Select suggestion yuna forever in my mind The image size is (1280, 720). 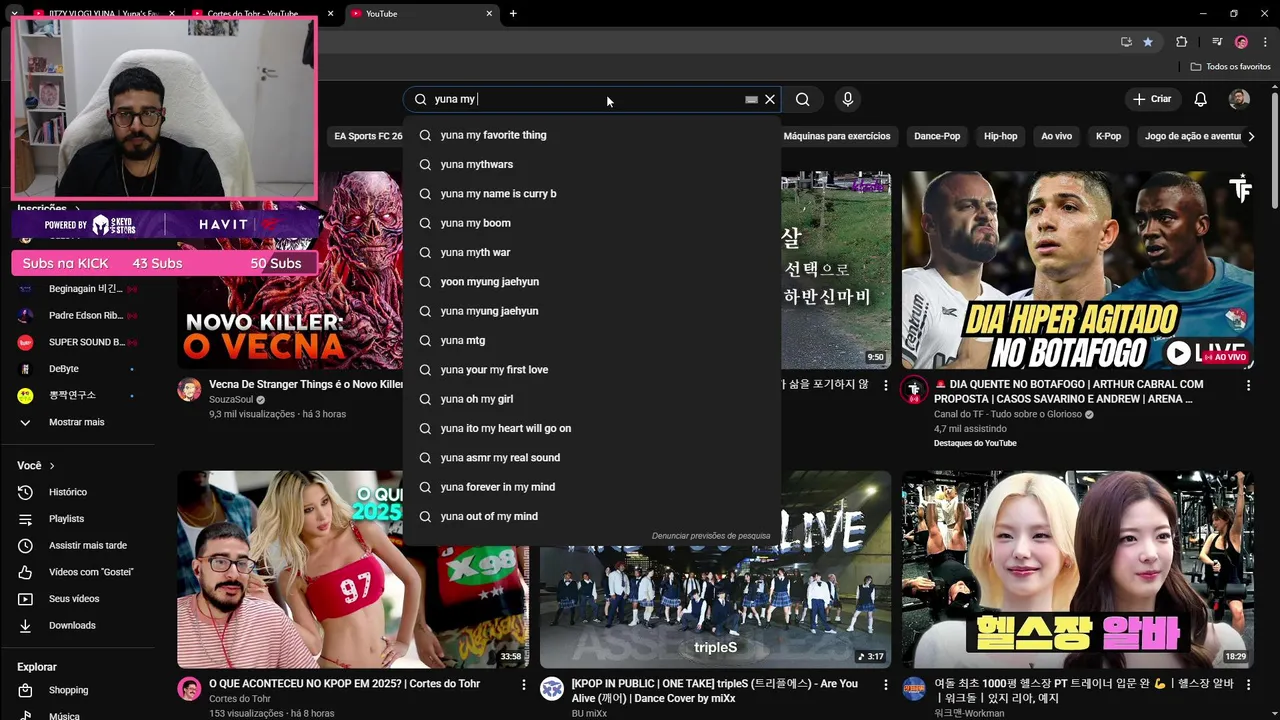coord(592,487)
